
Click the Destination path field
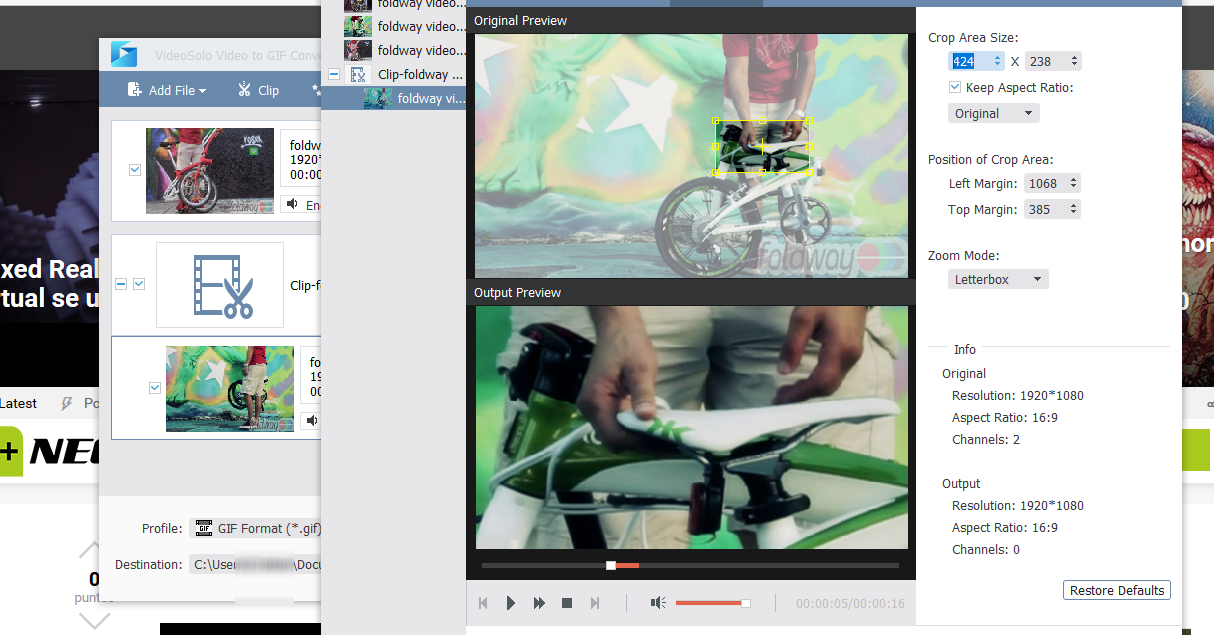click(x=256, y=564)
